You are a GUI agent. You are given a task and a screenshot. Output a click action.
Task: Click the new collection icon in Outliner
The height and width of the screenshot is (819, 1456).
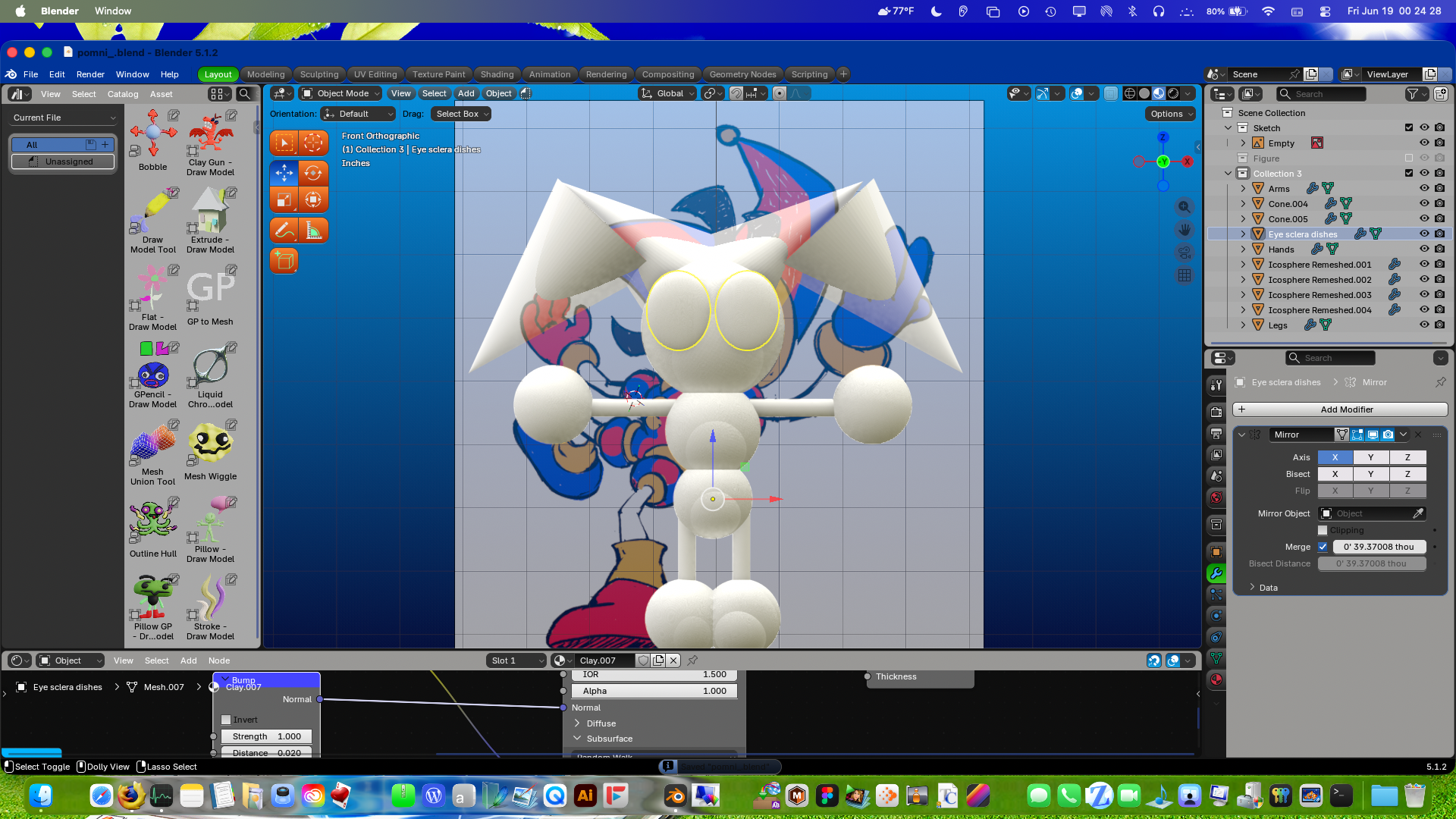[1441, 94]
